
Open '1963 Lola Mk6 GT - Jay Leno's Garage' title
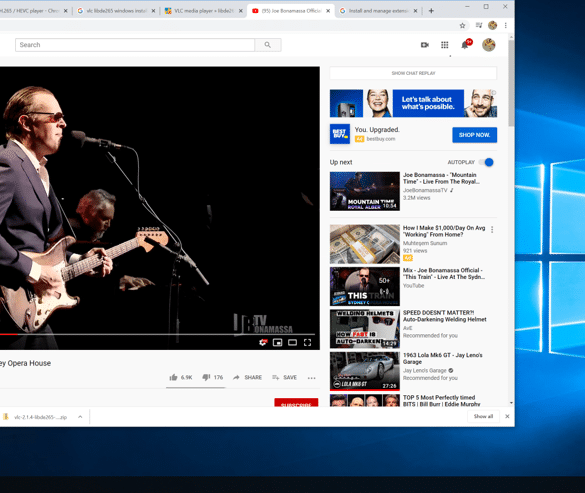coord(442,358)
